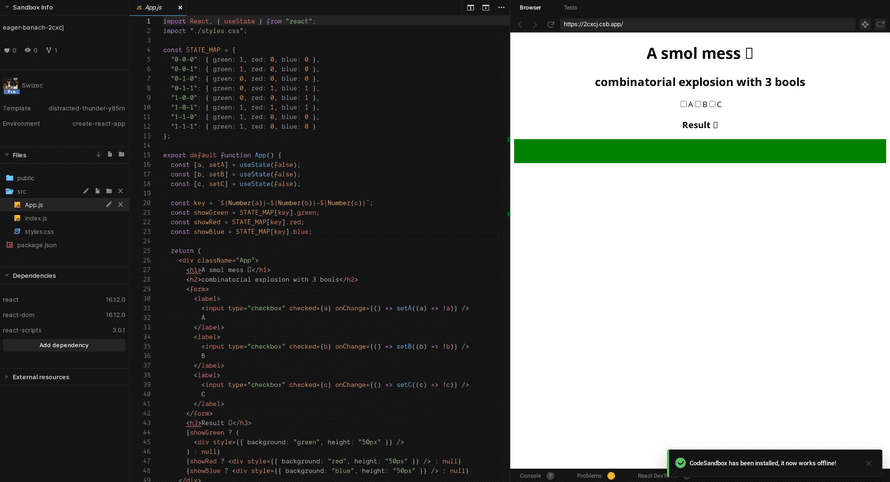Switch to the Tests tab
Viewport: 890px width, 482px height.
click(570, 7)
